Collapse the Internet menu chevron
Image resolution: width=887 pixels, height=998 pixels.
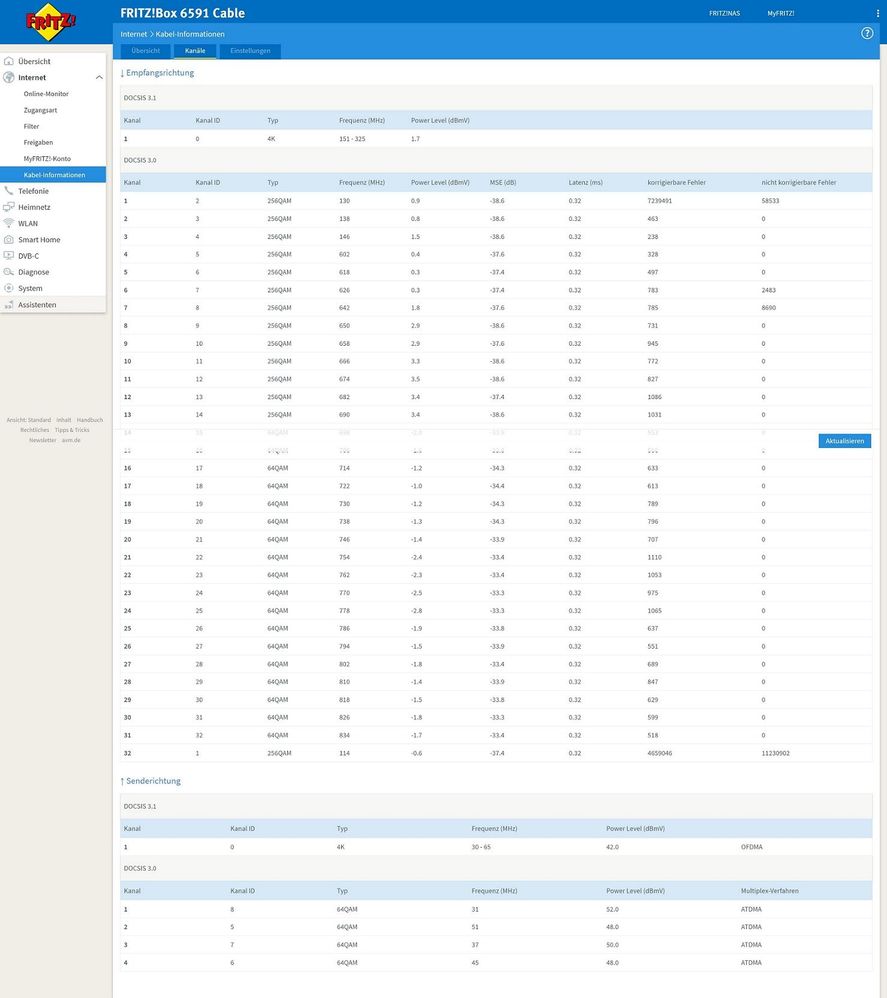pos(99,78)
